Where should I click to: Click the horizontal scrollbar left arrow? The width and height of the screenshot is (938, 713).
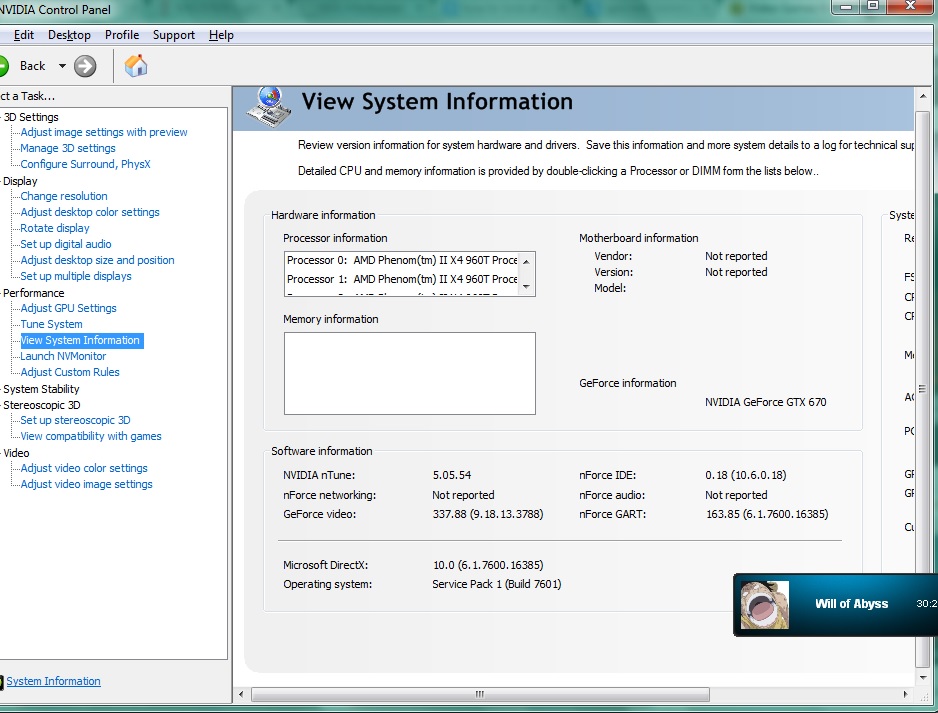tap(241, 694)
